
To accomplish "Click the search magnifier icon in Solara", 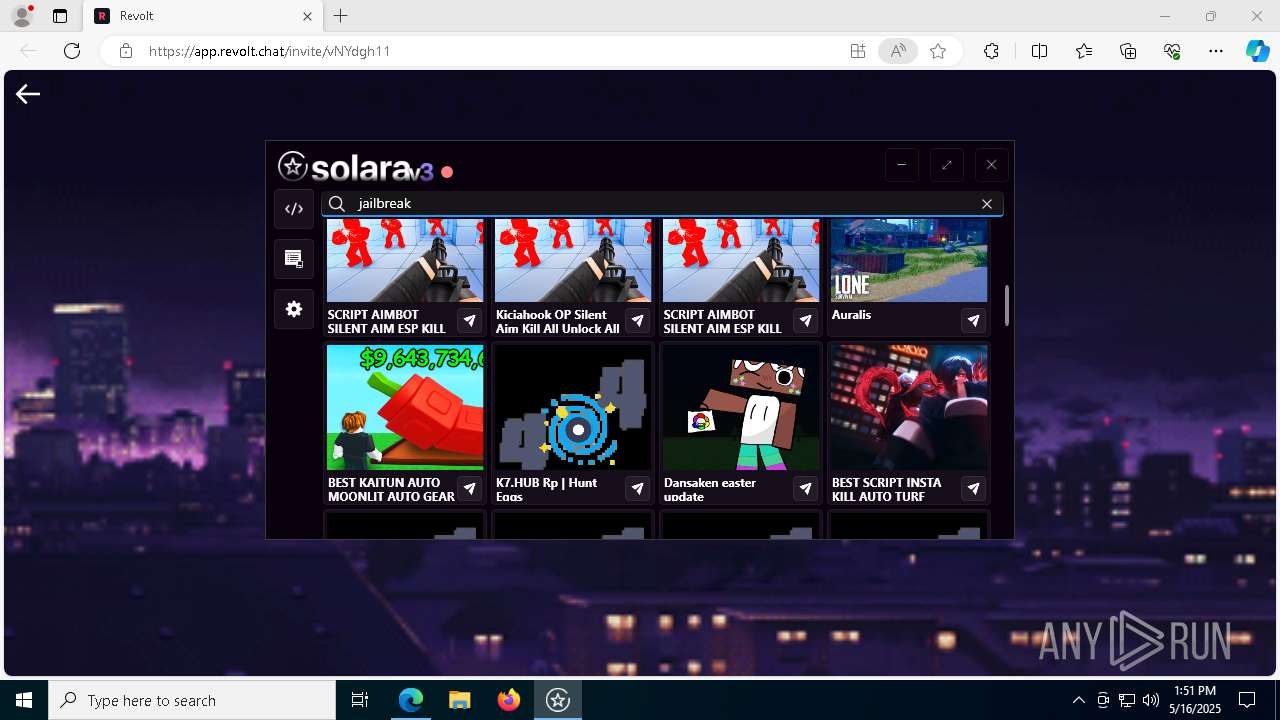I will (337, 204).
